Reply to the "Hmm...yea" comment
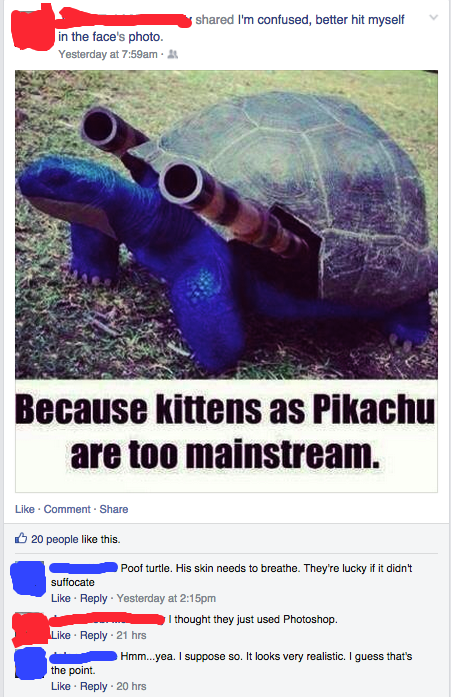Viewport: 451px width, 697px height. pos(94,686)
